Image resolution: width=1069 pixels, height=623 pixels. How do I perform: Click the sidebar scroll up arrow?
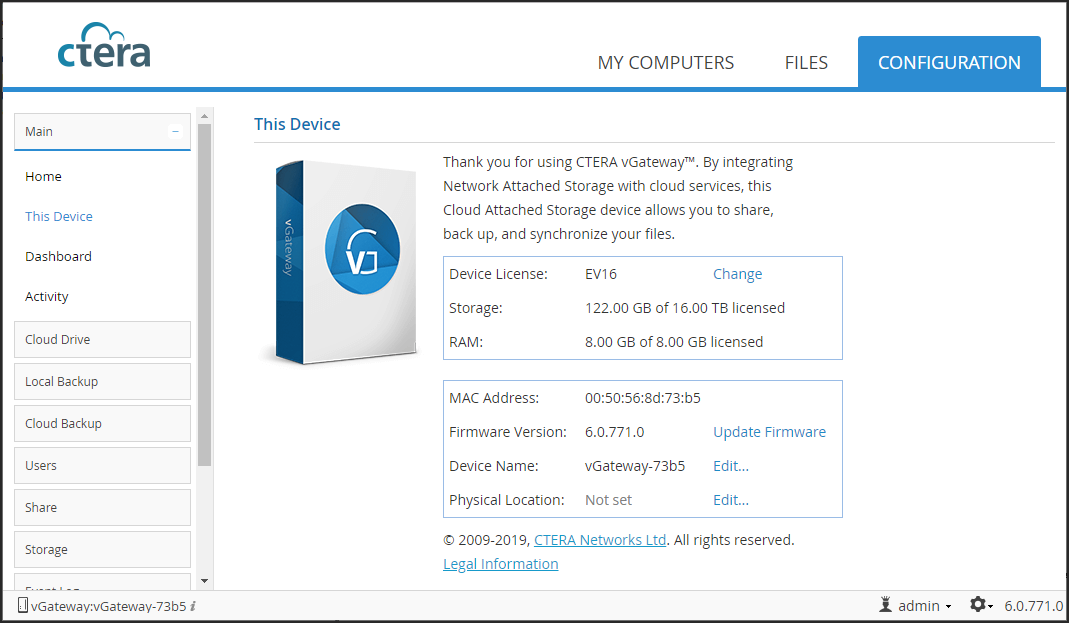pyautogui.click(x=205, y=116)
